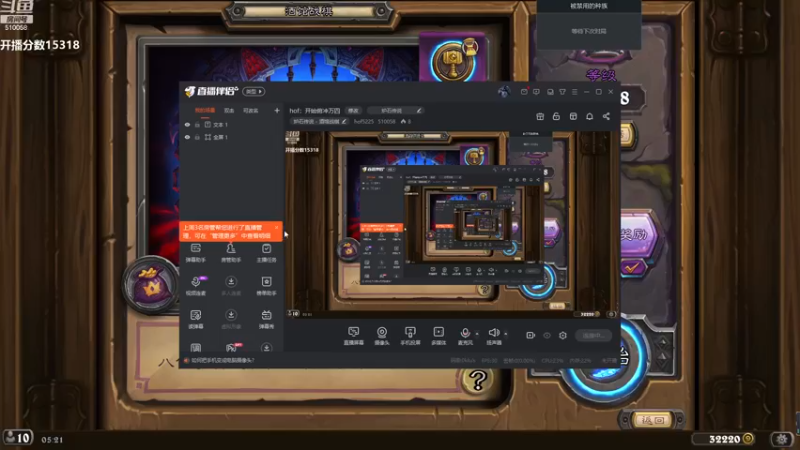Click the Hearthstone gold coin balance 32220
This screenshot has width=800, height=450.
pos(724,439)
